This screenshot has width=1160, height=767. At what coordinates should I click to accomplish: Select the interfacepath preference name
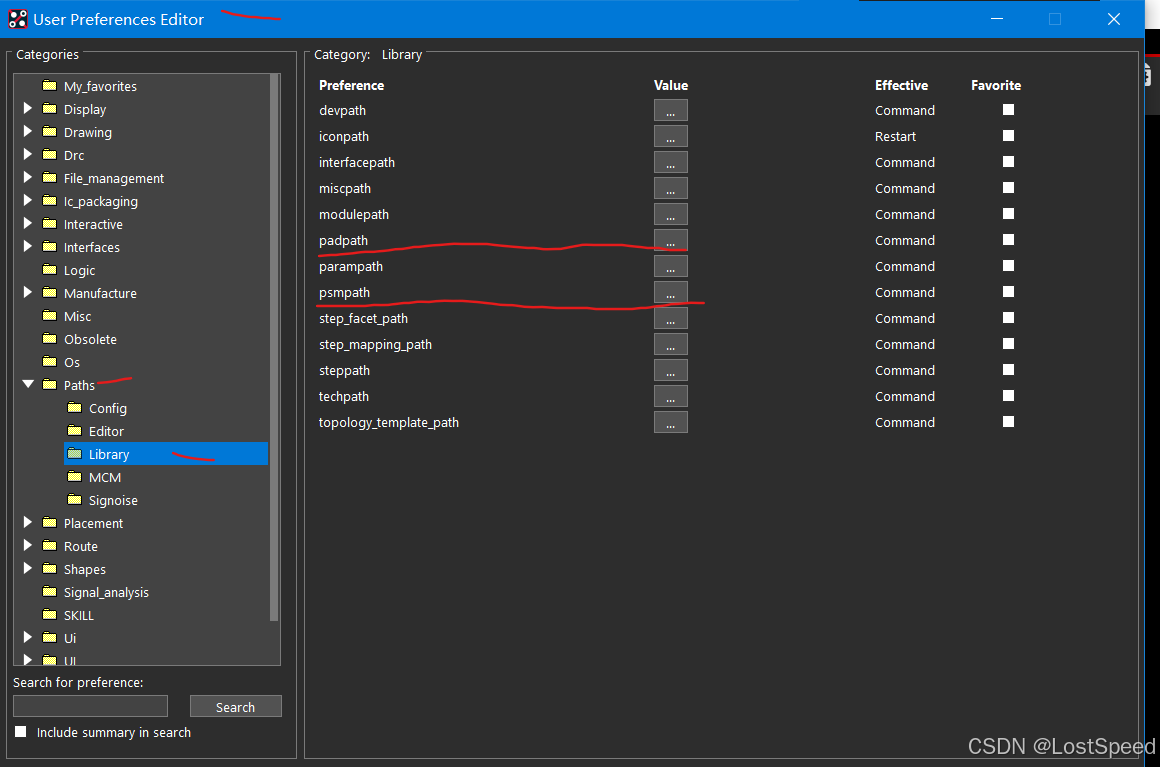tap(357, 163)
